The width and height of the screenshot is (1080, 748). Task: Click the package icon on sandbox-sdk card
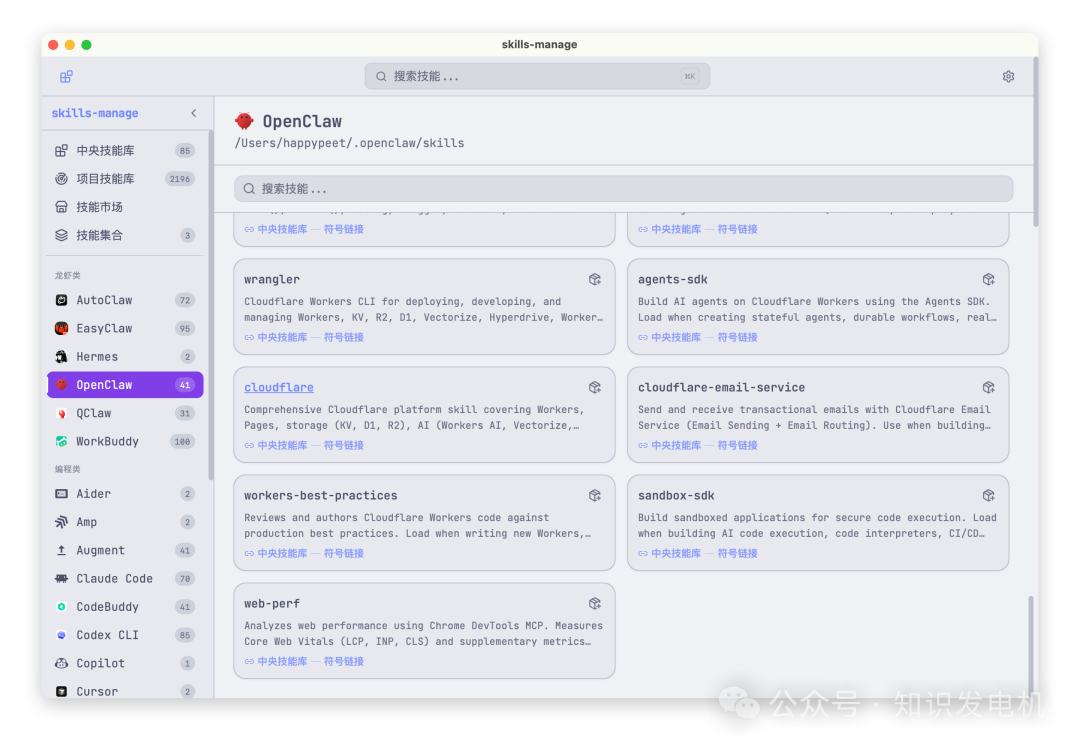(988, 496)
